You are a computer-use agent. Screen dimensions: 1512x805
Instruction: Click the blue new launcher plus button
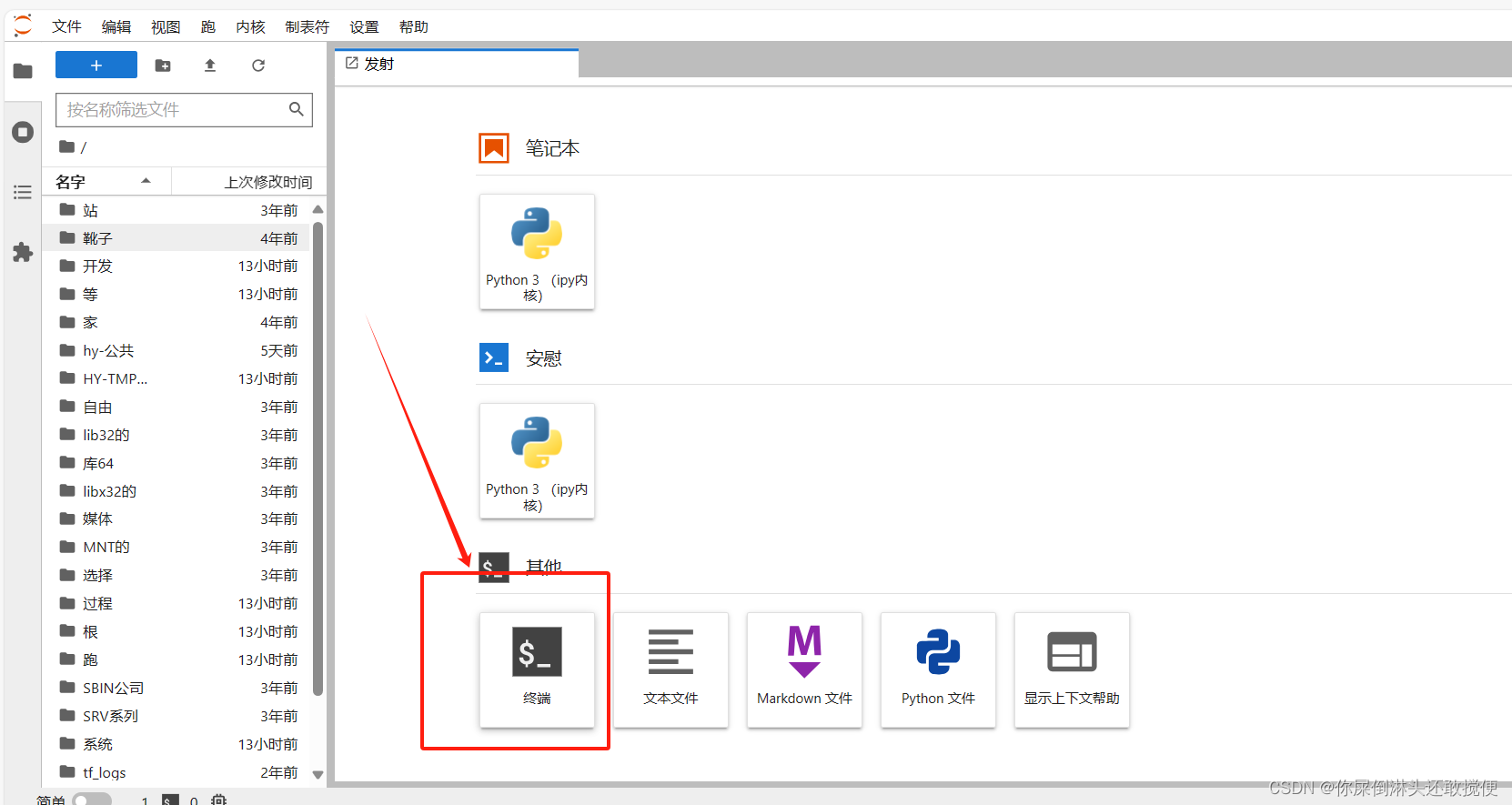pyautogui.click(x=96, y=65)
